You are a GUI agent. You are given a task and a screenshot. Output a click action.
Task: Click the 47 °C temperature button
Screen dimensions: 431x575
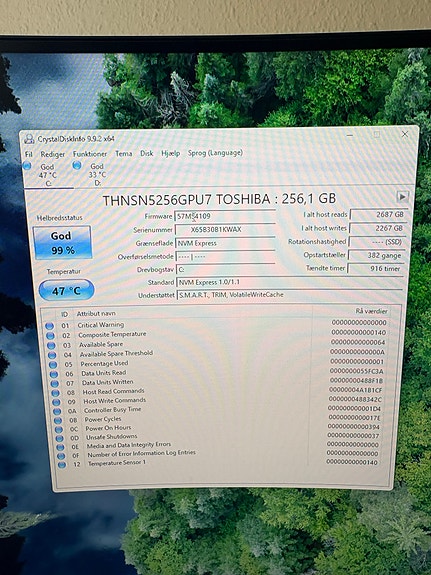(x=66, y=290)
